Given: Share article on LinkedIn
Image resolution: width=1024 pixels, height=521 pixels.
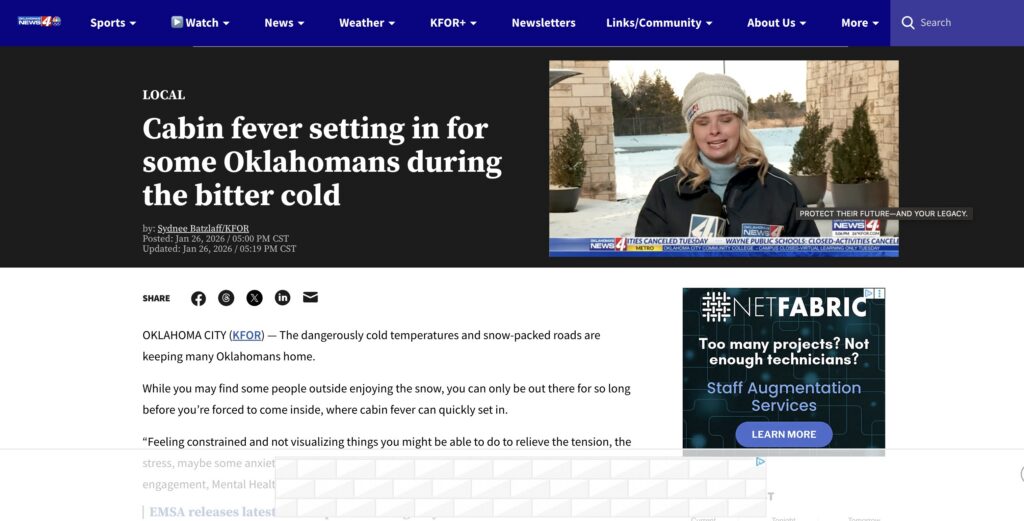Looking at the screenshot, I should pos(282,298).
